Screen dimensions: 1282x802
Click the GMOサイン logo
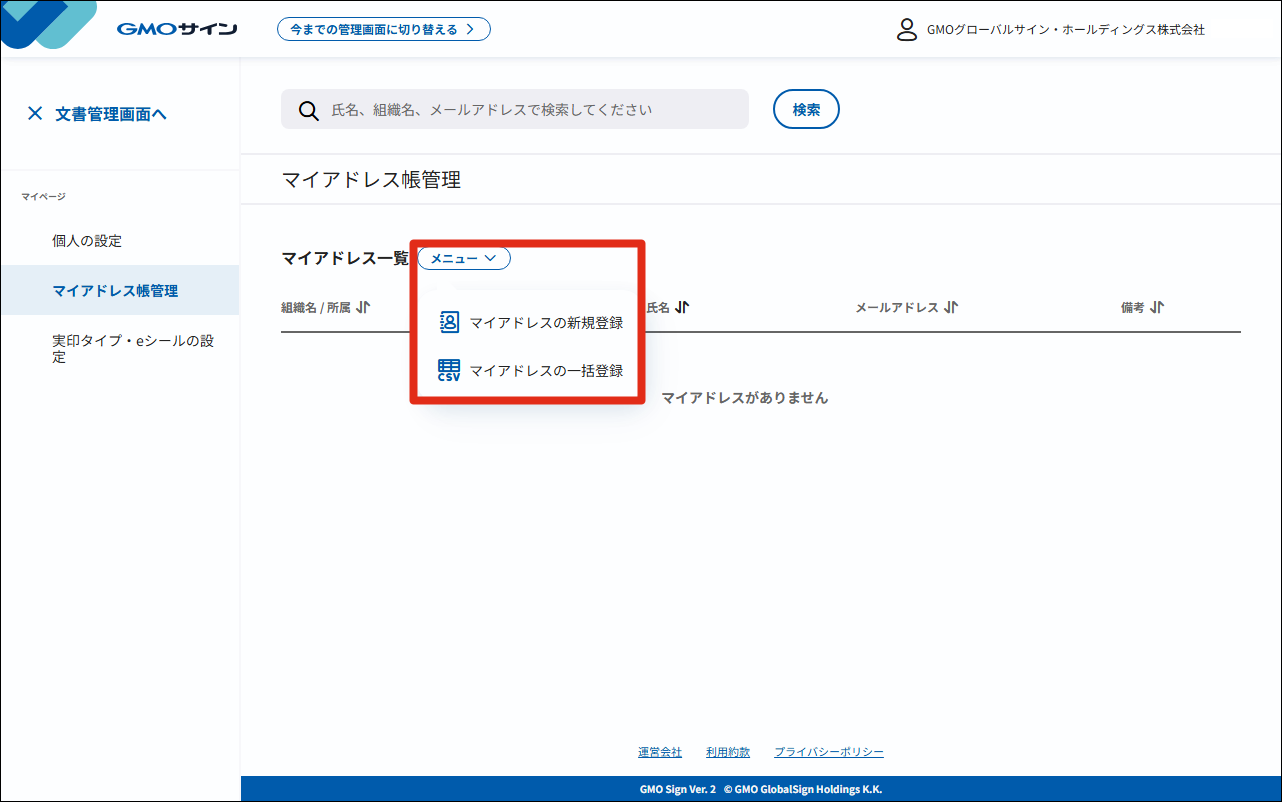tap(177, 29)
